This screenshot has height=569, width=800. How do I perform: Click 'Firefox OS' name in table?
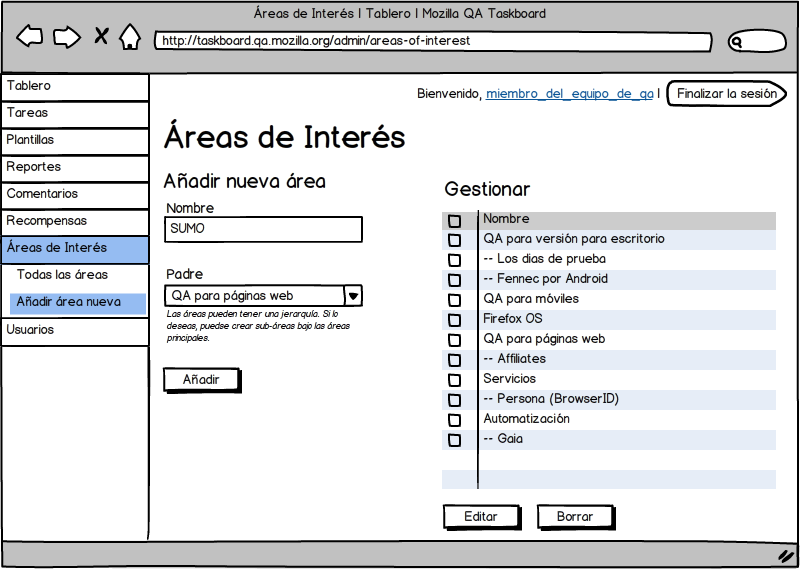[x=513, y=319]
